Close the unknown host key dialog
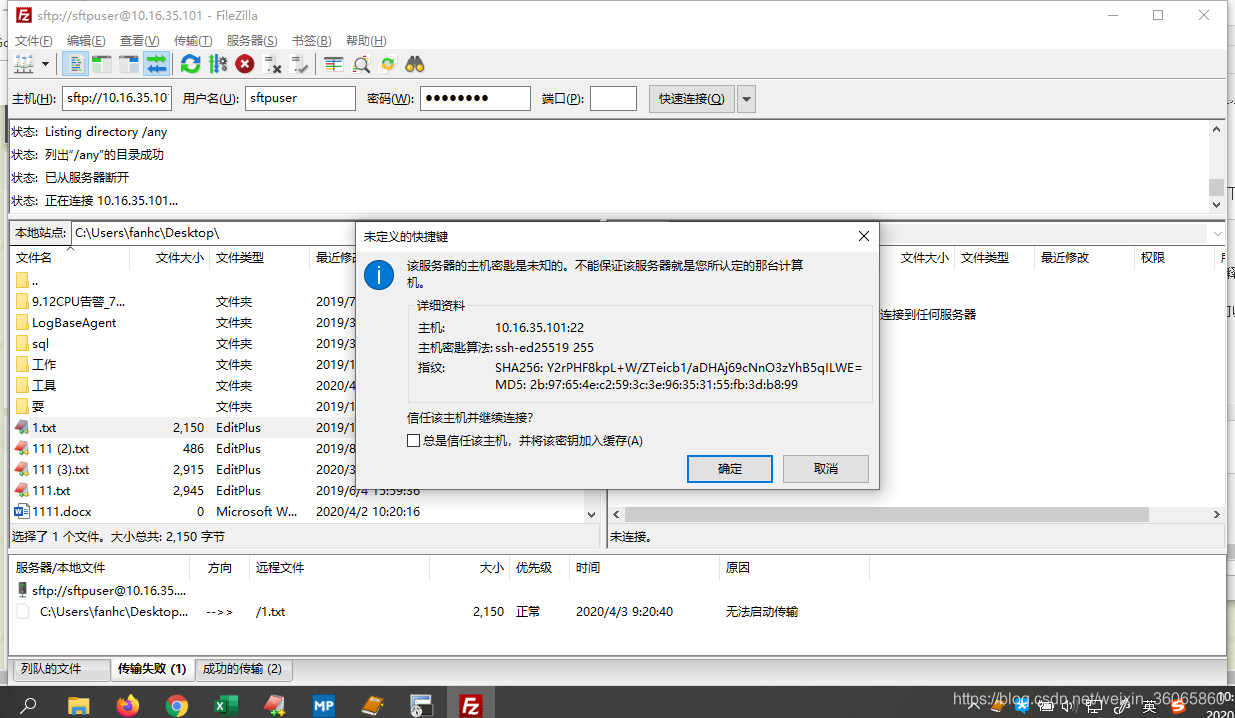The width and height of the screenshot is (1235, 718). 864,236
